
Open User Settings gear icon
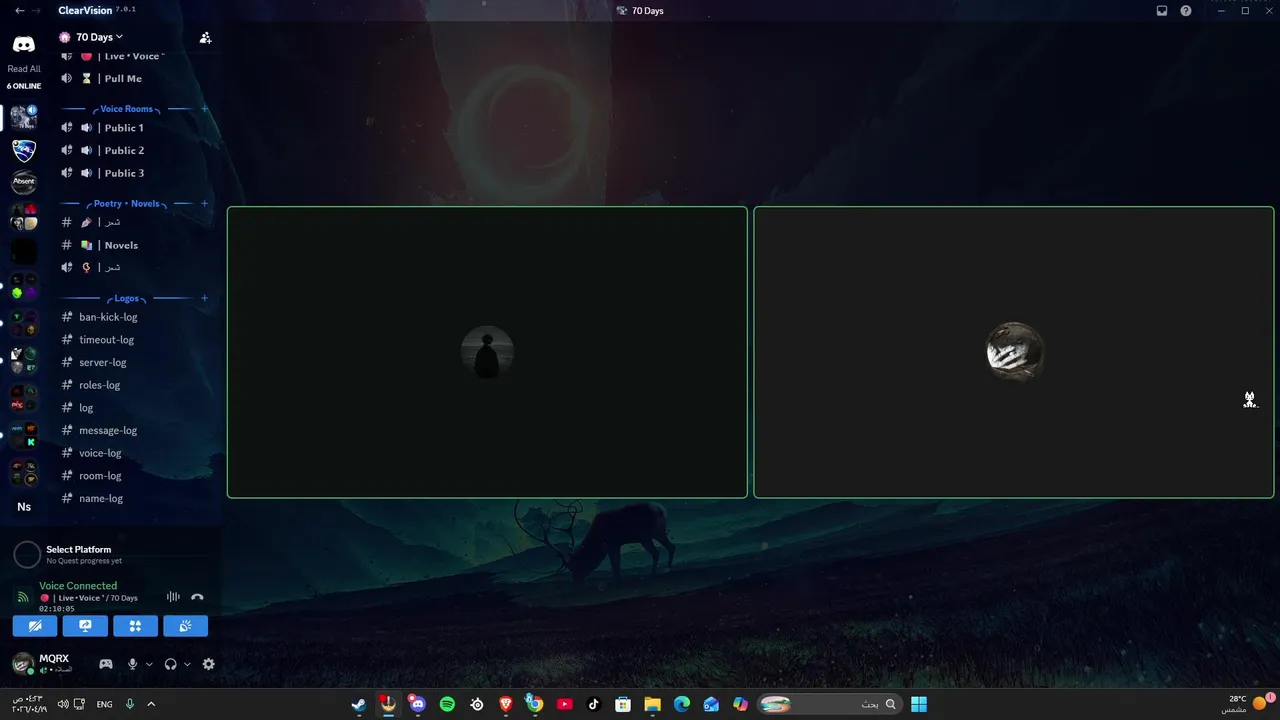(209, 664)
